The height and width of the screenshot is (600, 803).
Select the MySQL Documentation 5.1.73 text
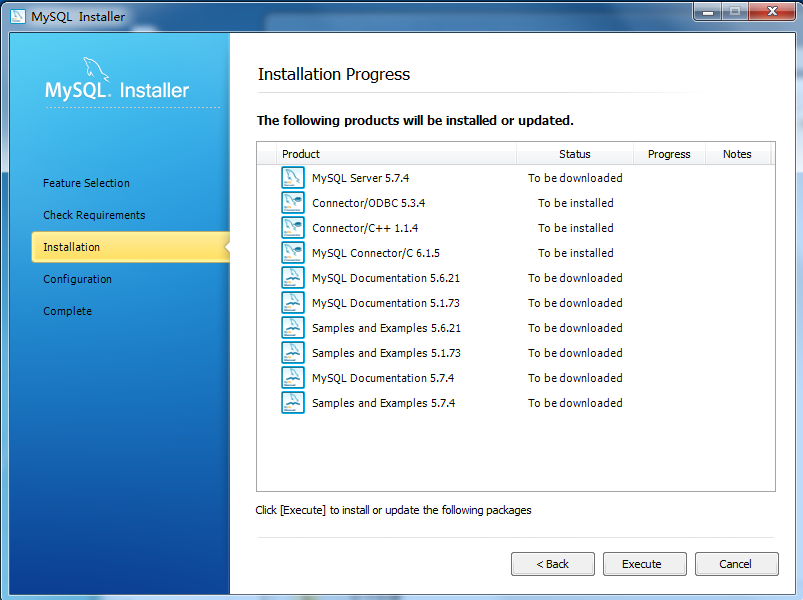click(386, 303)
